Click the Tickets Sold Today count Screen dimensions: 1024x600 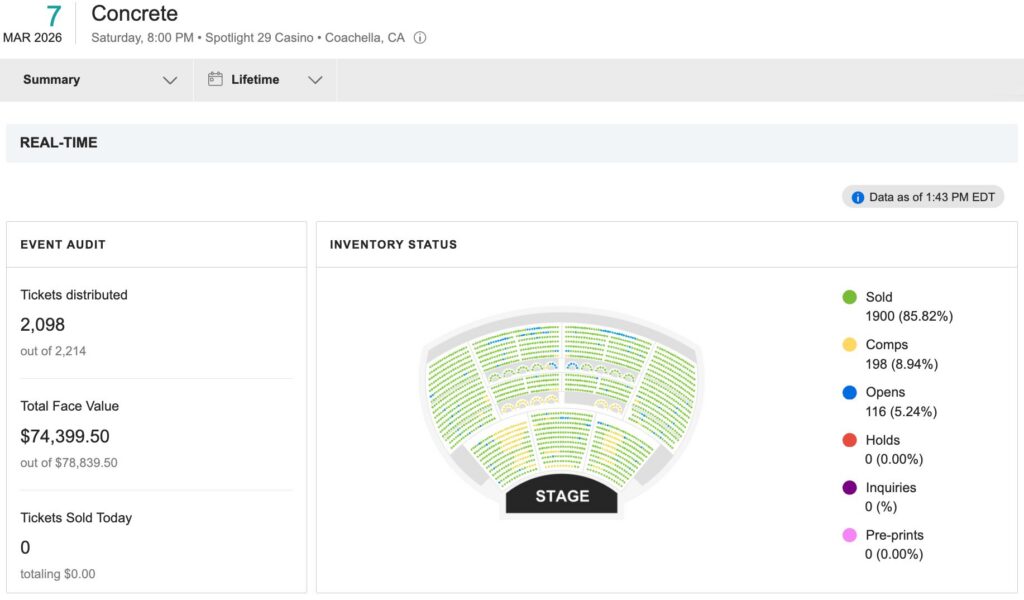pyautogui.click(x=26, y=548)
